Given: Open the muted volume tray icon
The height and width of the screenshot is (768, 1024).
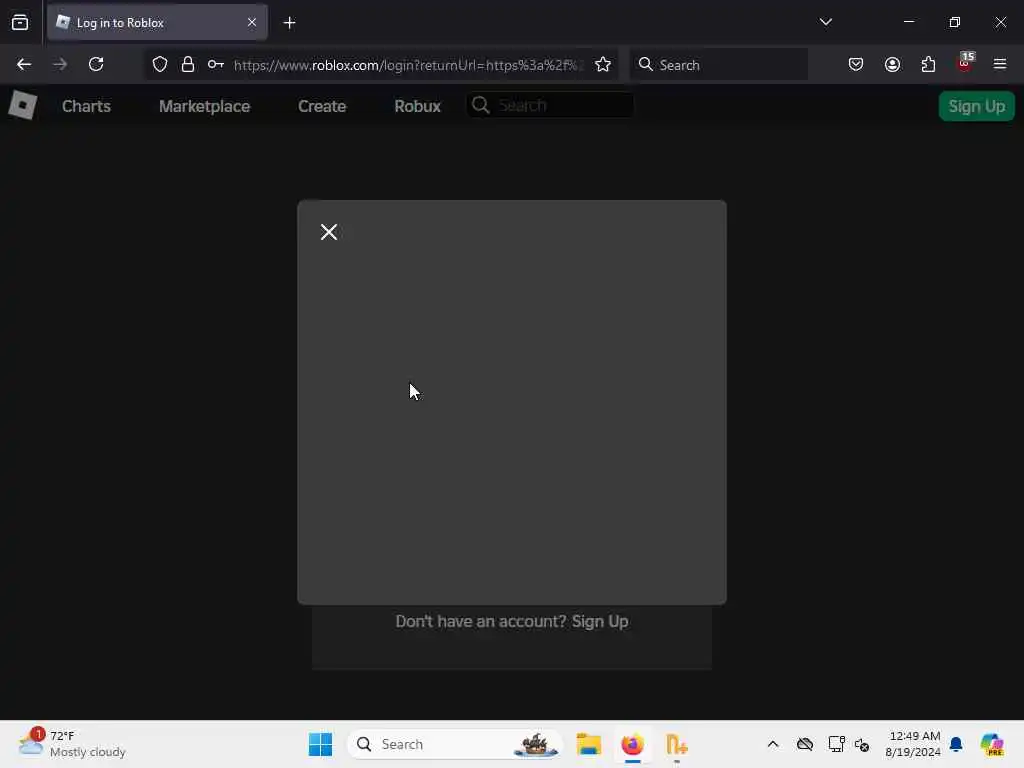Looking at the screenshot, I should click(861, 744).
